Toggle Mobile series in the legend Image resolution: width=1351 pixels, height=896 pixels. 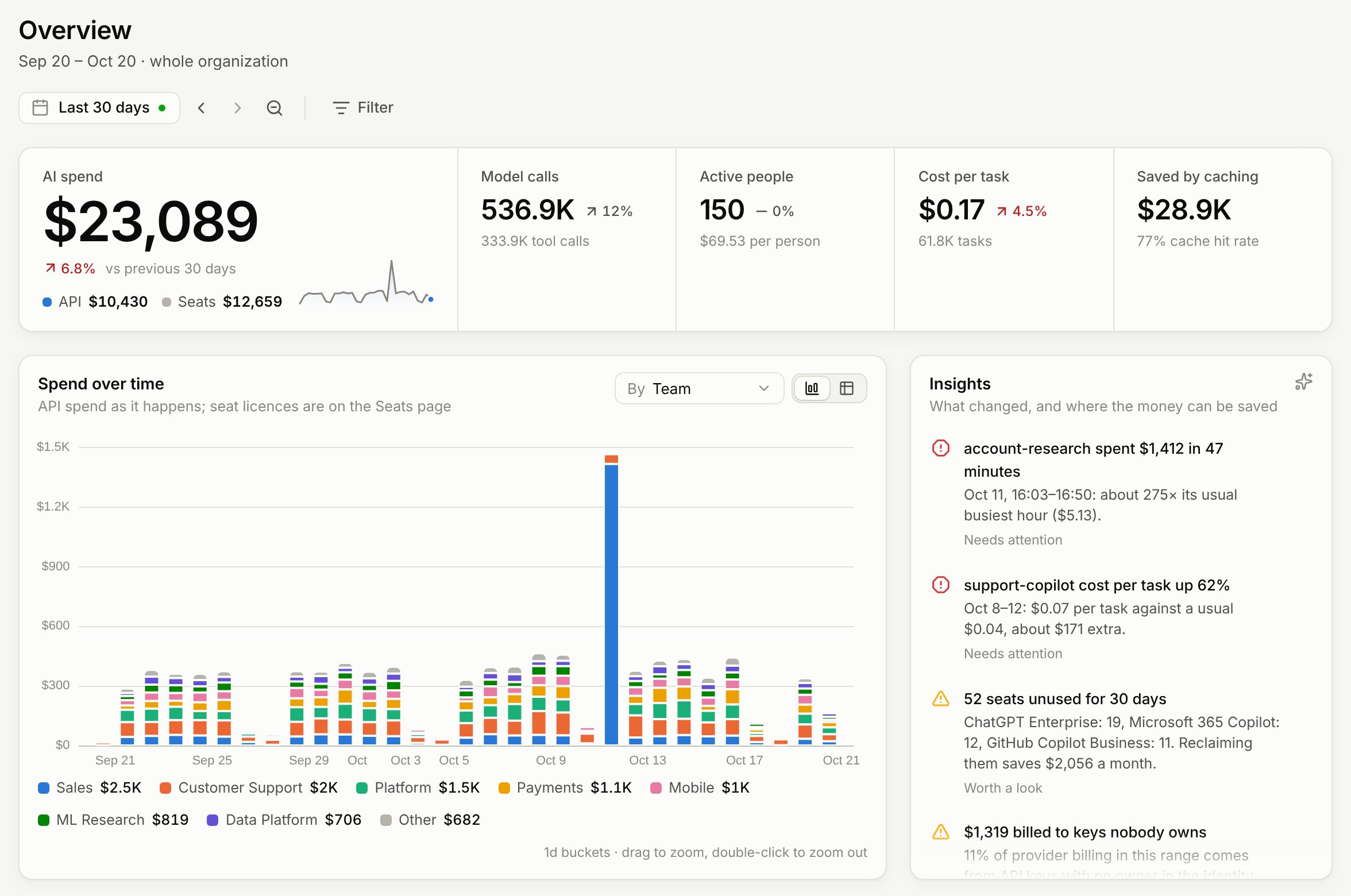pyautogui.click(x=700, y=788)
